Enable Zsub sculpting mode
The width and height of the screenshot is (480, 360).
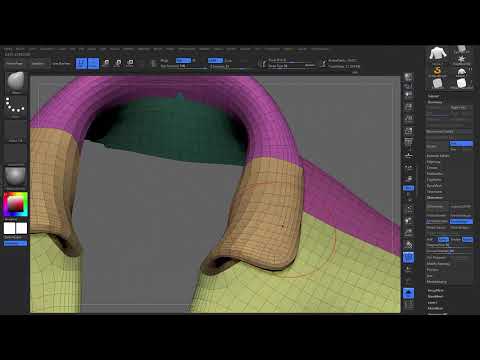(228, 60)
